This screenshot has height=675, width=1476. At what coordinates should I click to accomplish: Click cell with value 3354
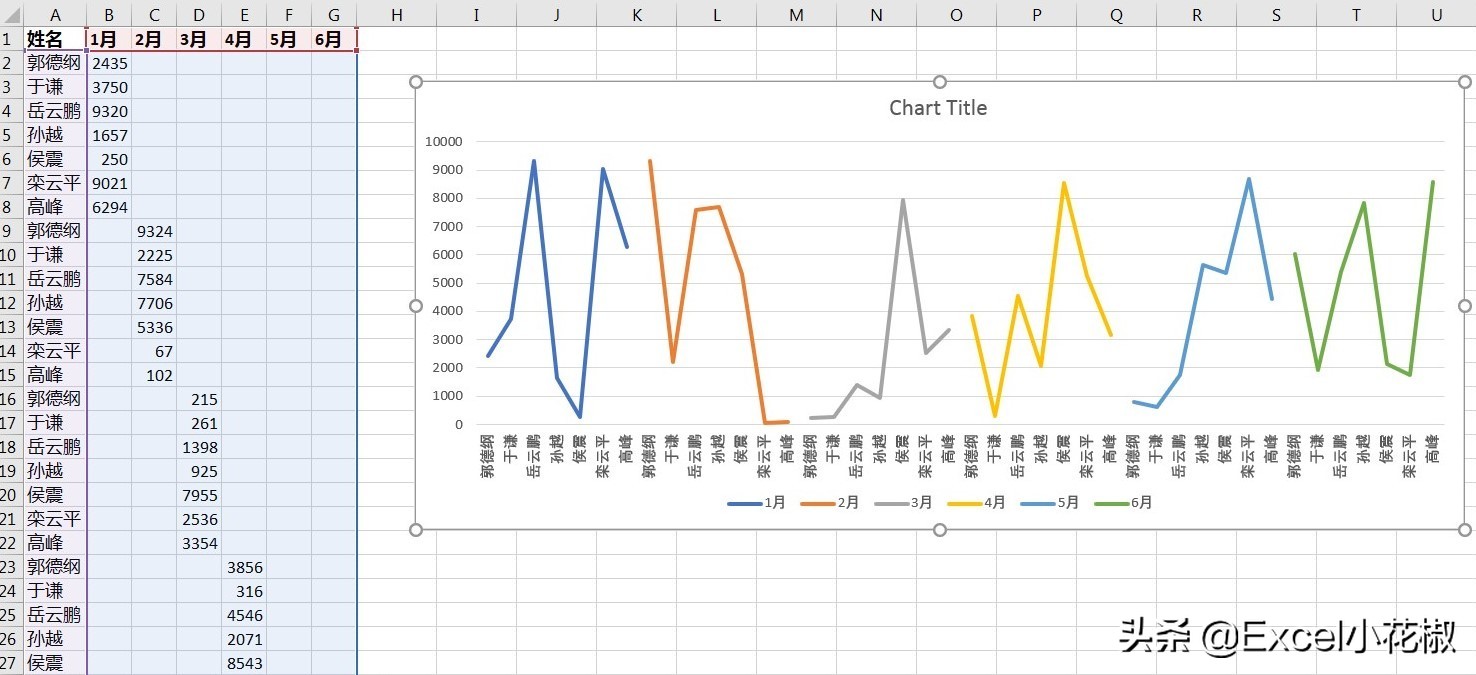(199, 543)
